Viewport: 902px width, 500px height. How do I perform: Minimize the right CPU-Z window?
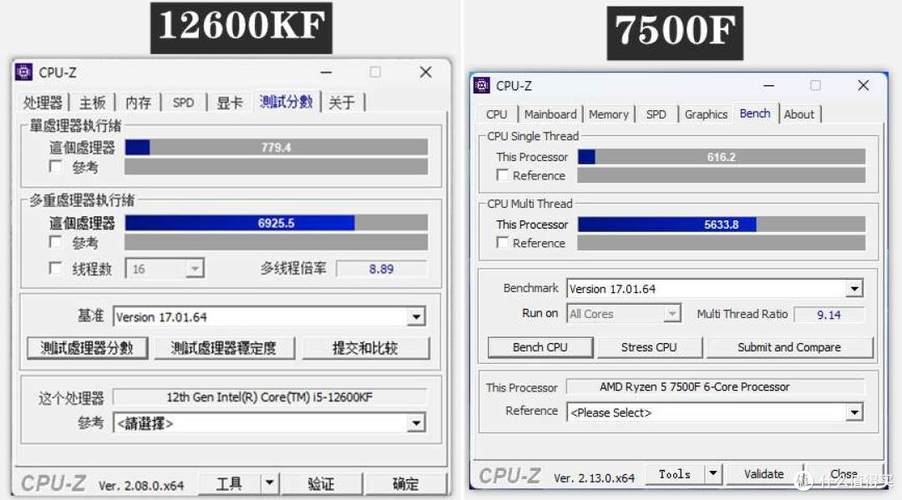tap(767, 86)
